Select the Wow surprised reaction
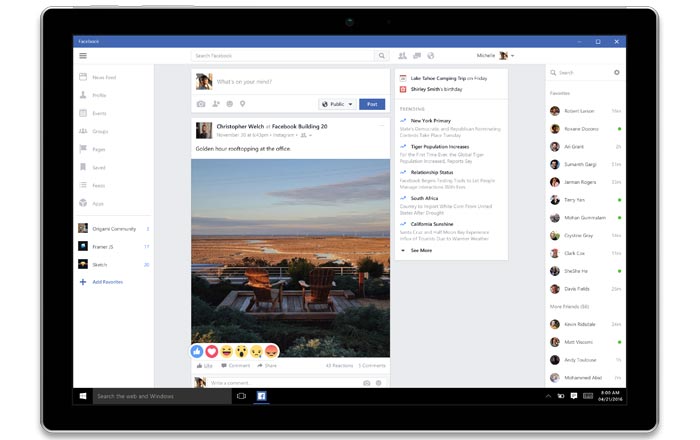The height and width of the screenshot is (440, 700). coord(242,352)
